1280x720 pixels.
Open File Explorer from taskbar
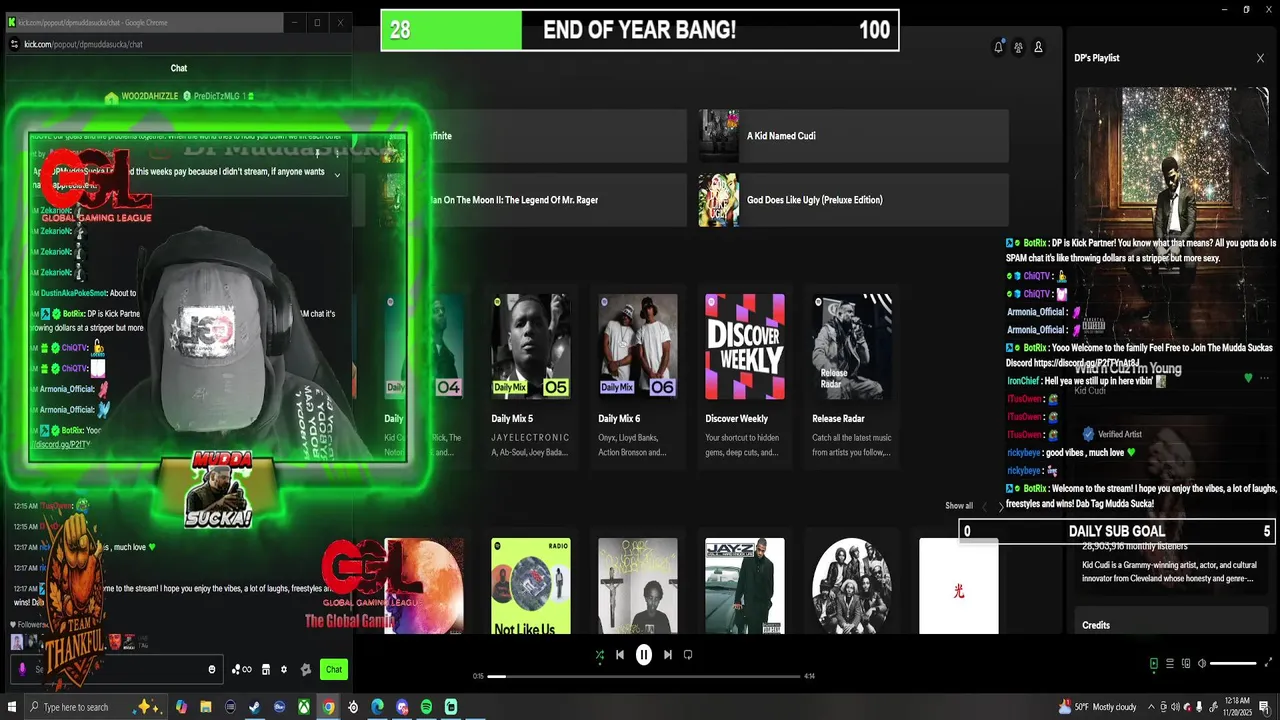tap(206, 707)
